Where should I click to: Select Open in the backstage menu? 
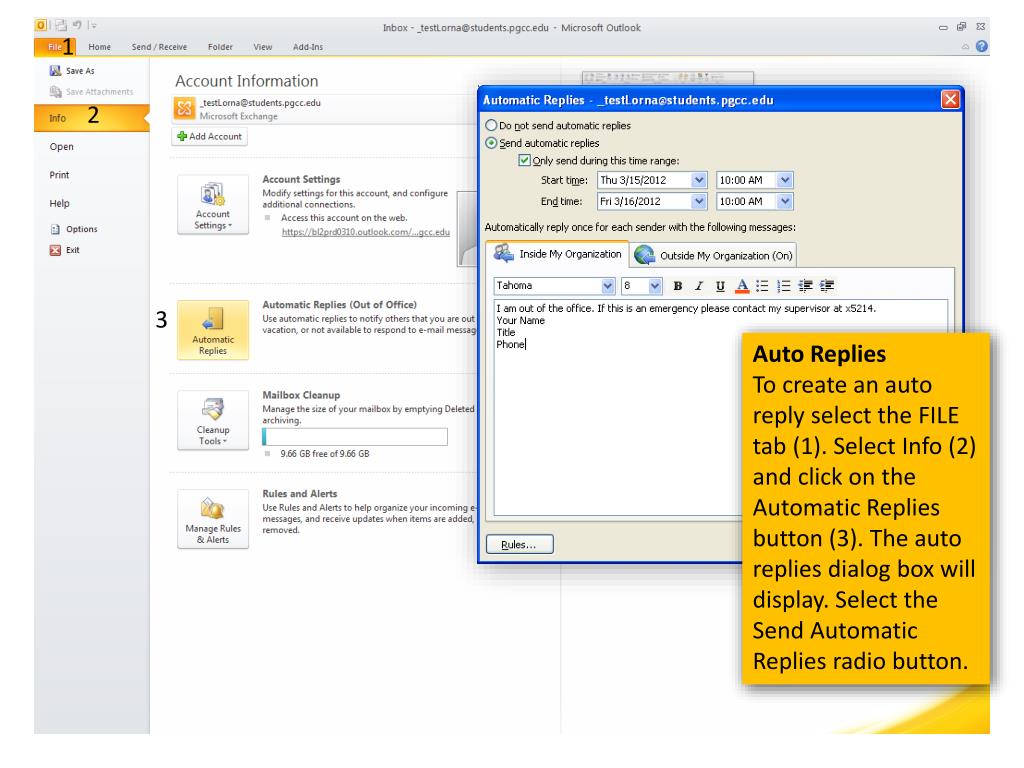click(x=61, y=147)
